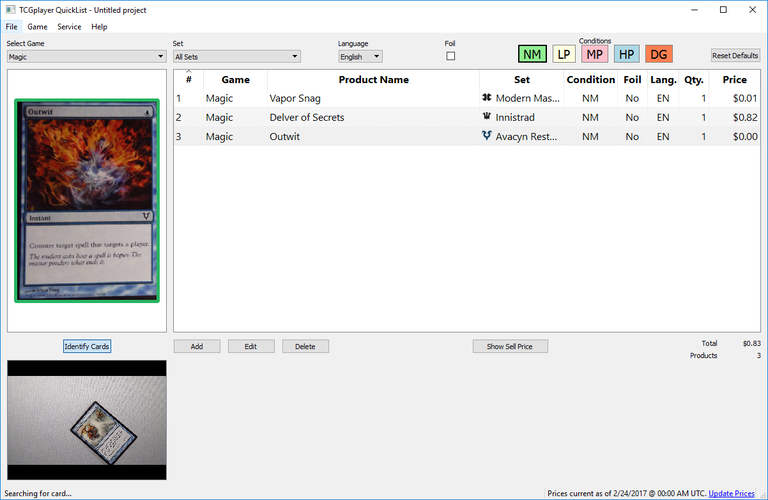This screenshot has height=500, width=768.
Task: Open the Select Game dropdown
Action: point(86,57)
